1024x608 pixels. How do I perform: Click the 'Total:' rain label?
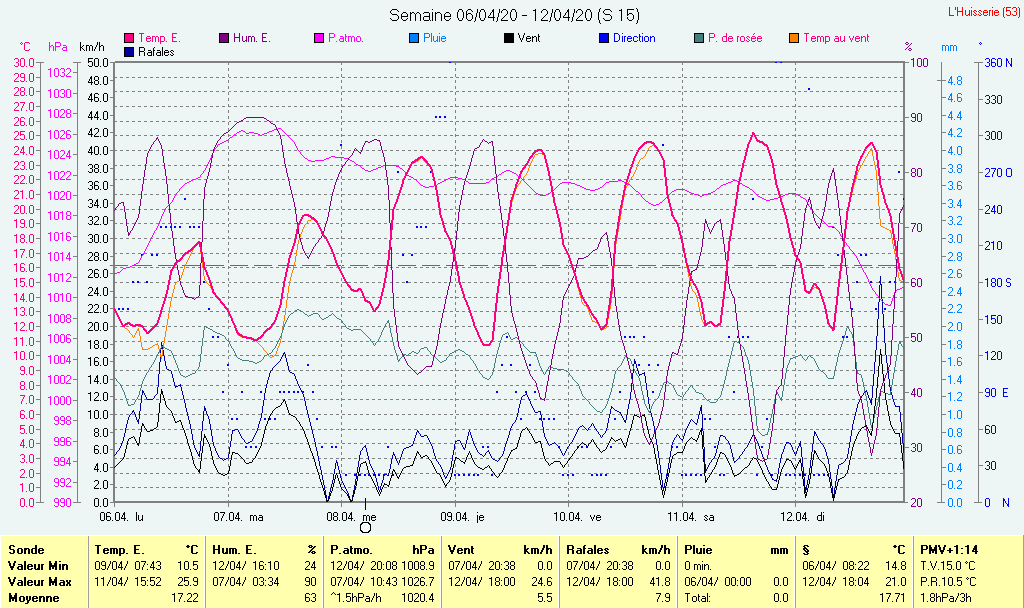click(697, 598)
